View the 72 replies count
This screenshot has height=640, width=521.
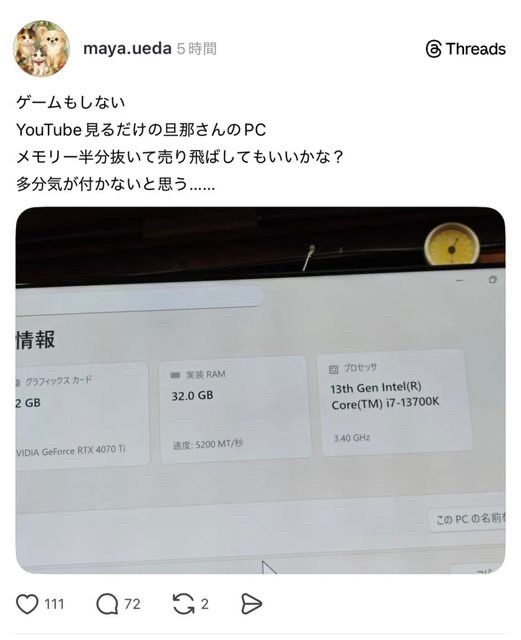click(x=132, y=604)
